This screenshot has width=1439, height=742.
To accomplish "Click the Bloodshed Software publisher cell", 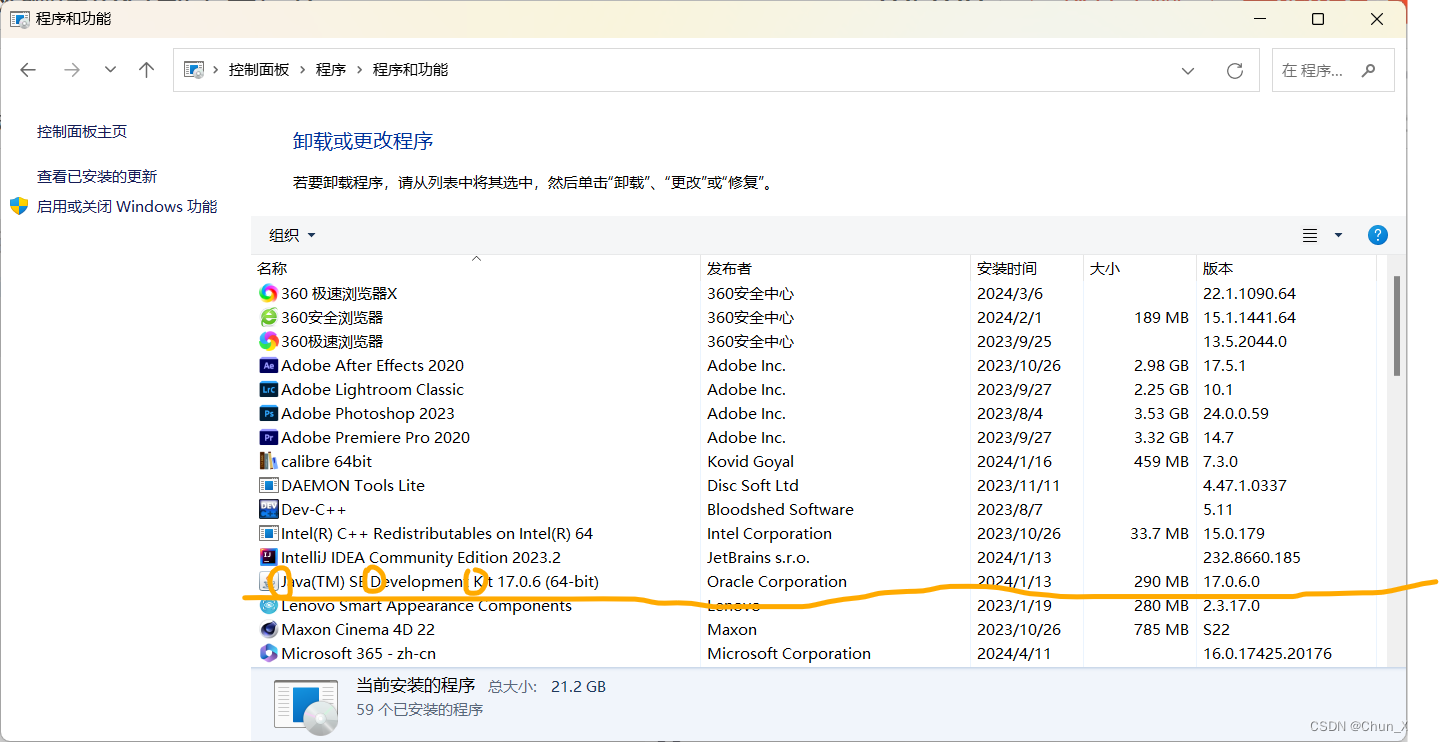I will (780, 510).
